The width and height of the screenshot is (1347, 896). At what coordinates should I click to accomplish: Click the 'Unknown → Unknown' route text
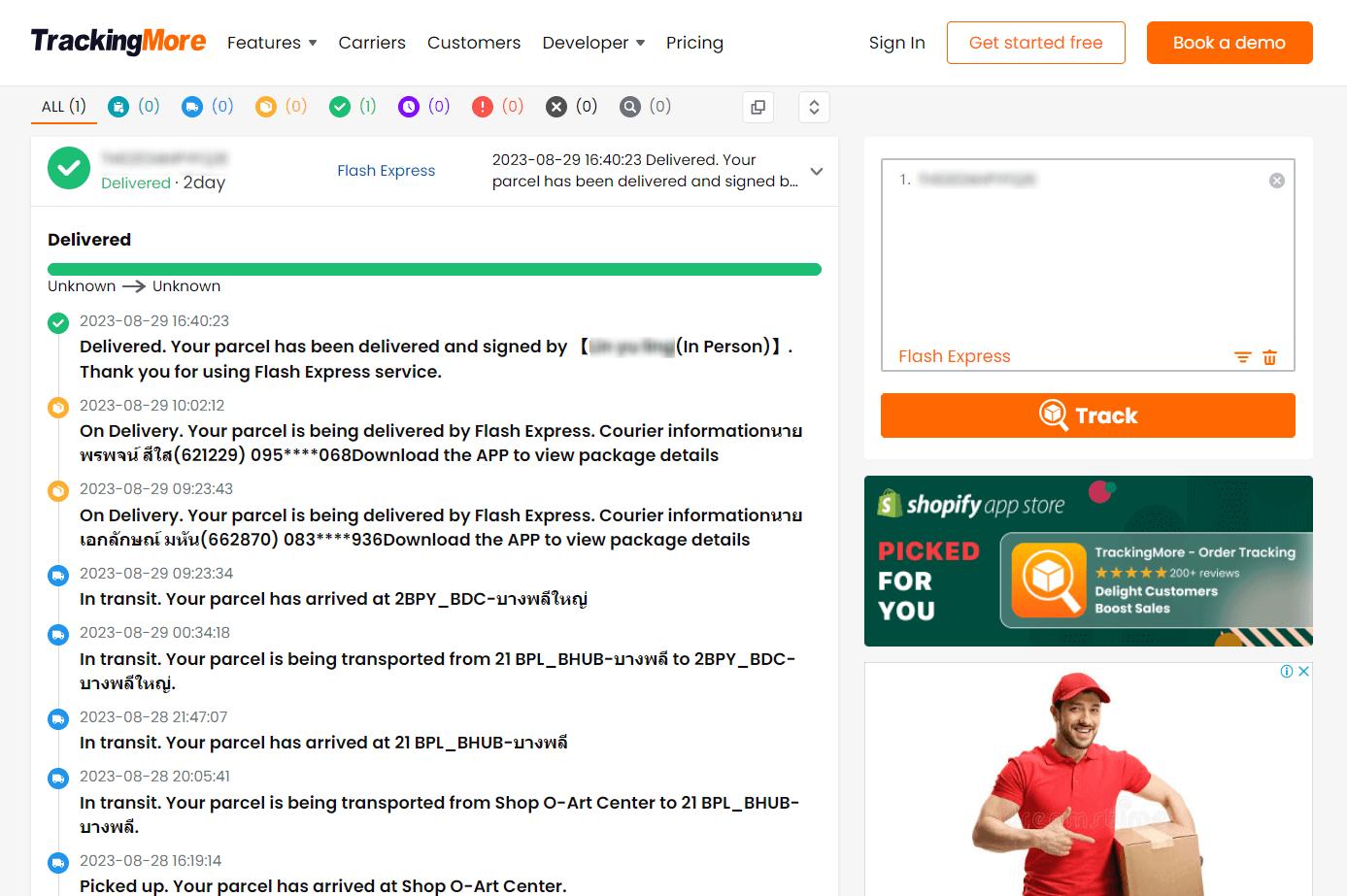point(134,286)
